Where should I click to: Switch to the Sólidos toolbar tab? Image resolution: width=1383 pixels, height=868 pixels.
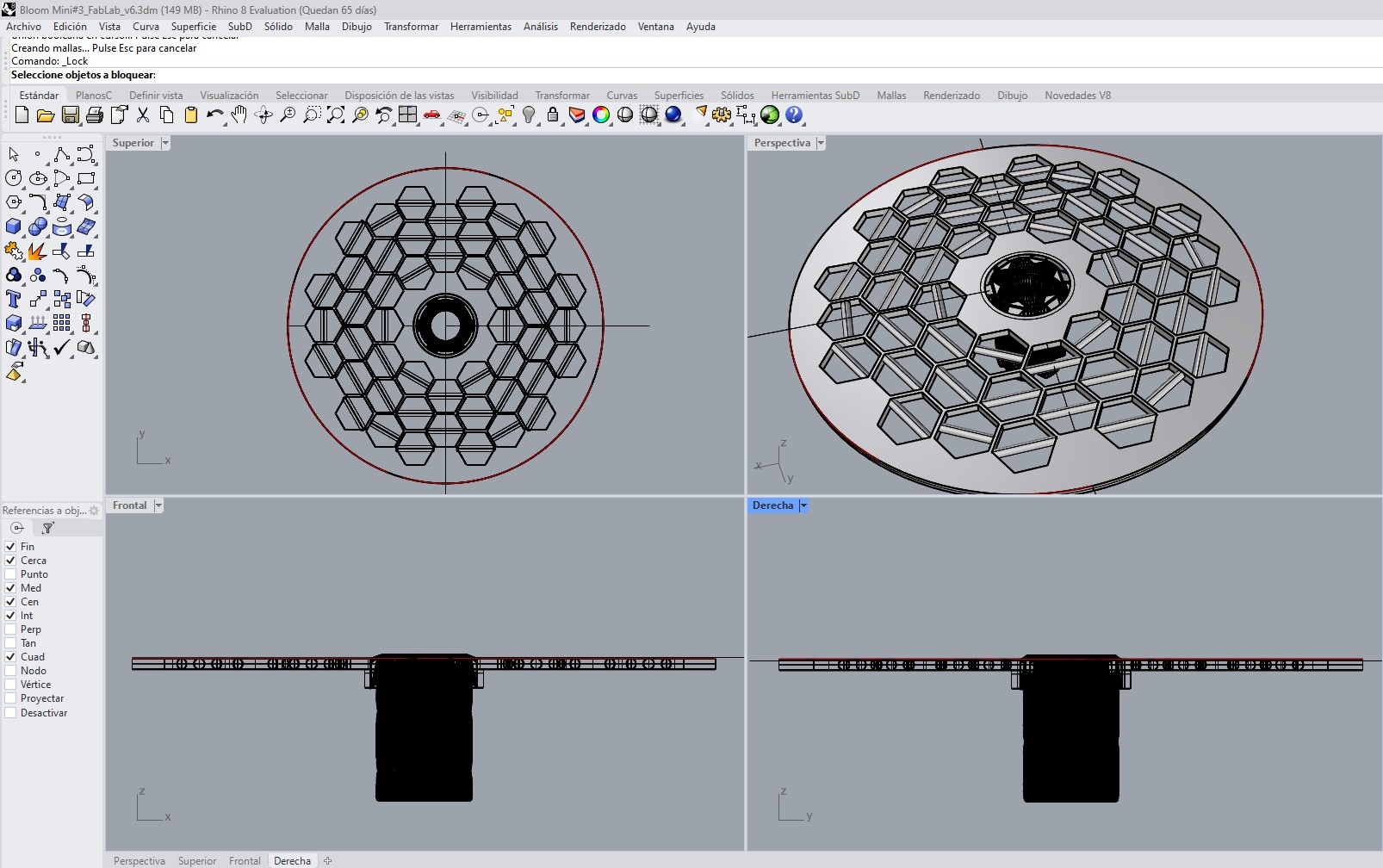(x=737, y=96)
